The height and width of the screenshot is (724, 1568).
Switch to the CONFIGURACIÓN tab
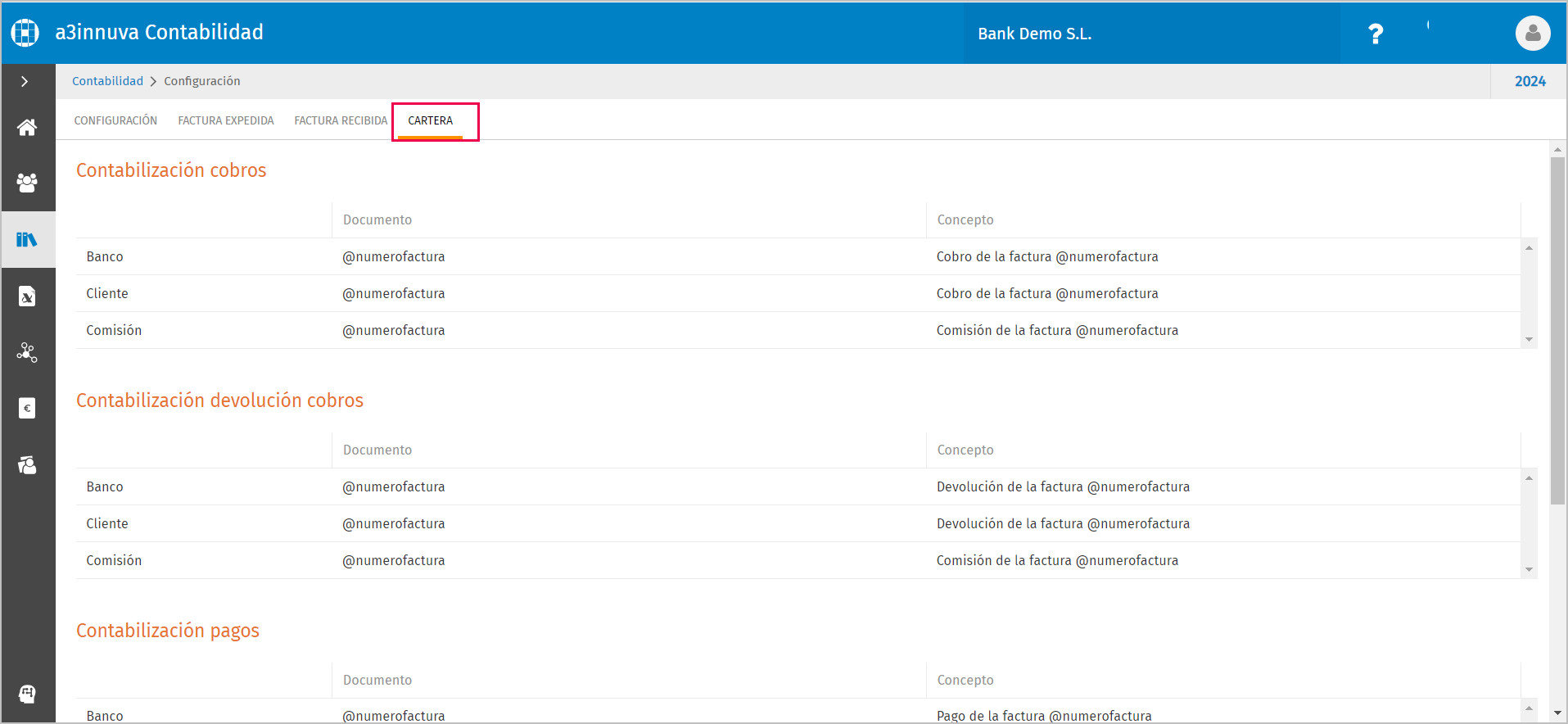pos(115,120)
